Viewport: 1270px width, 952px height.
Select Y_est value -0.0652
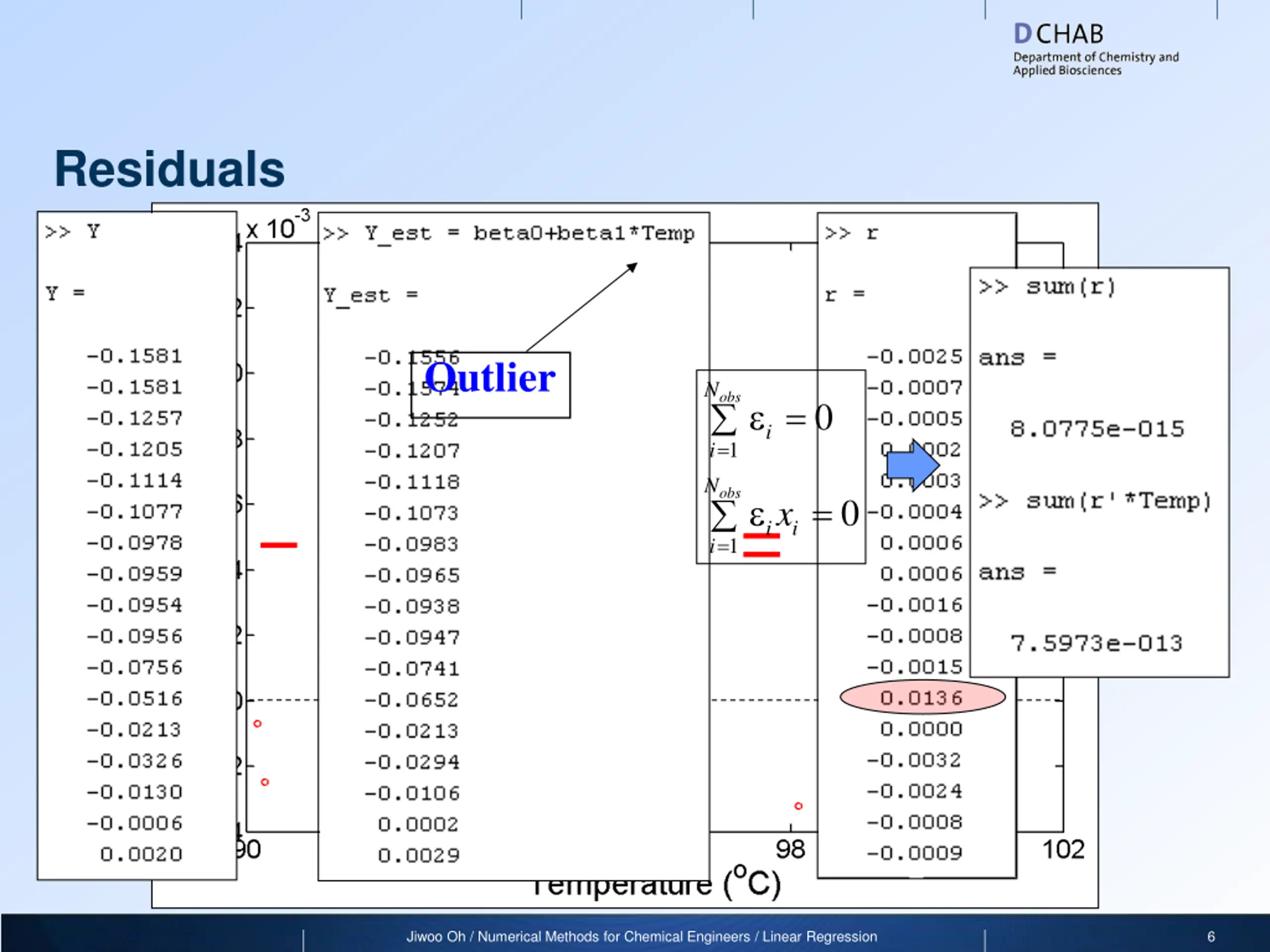(412, 700)
